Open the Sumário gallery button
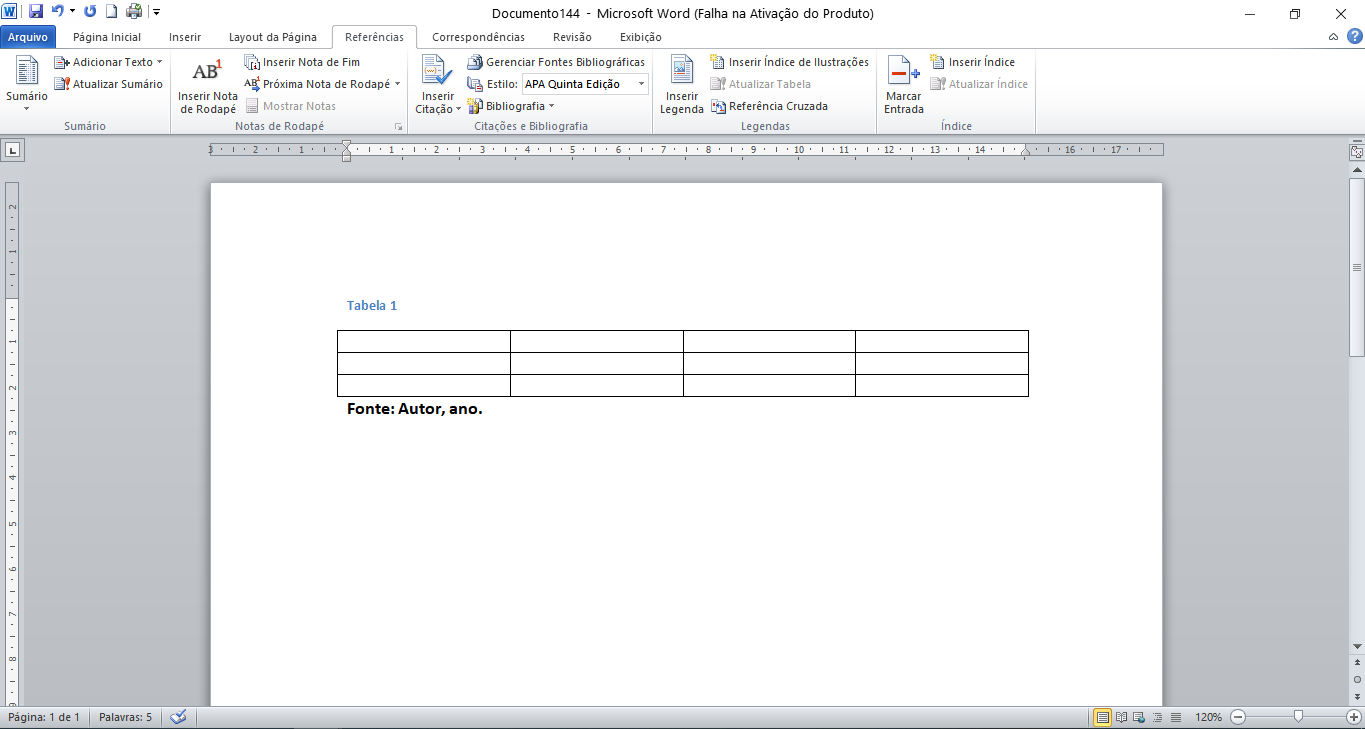 [x=26, y=84]
